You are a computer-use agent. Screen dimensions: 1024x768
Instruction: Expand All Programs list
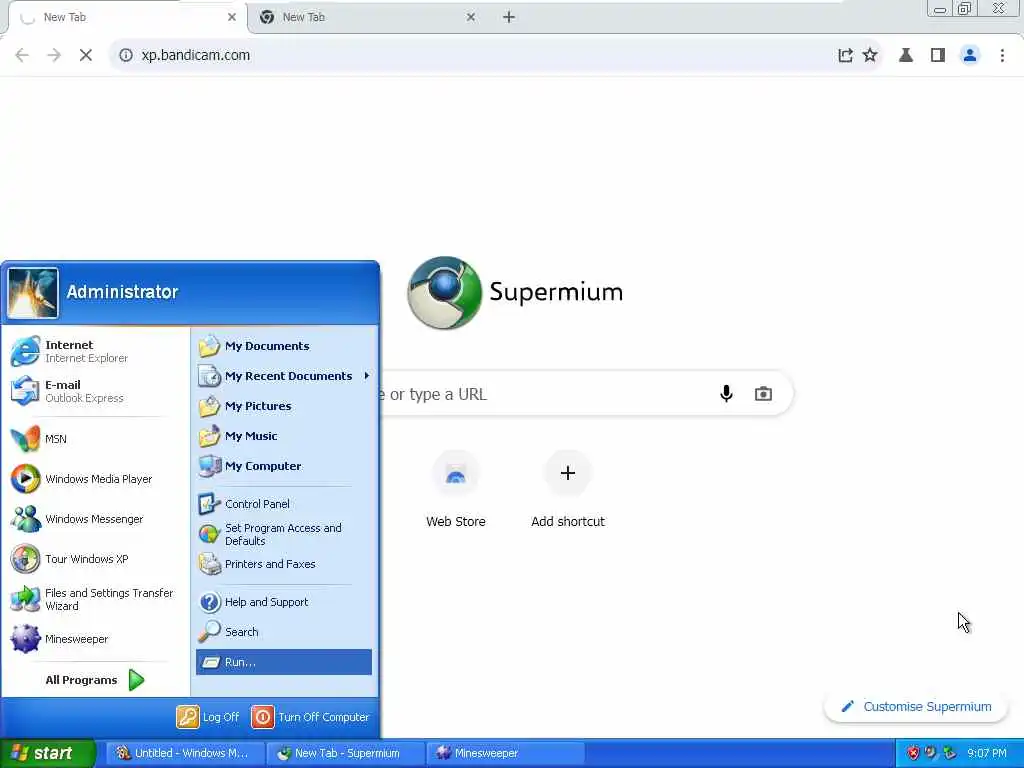95,680
